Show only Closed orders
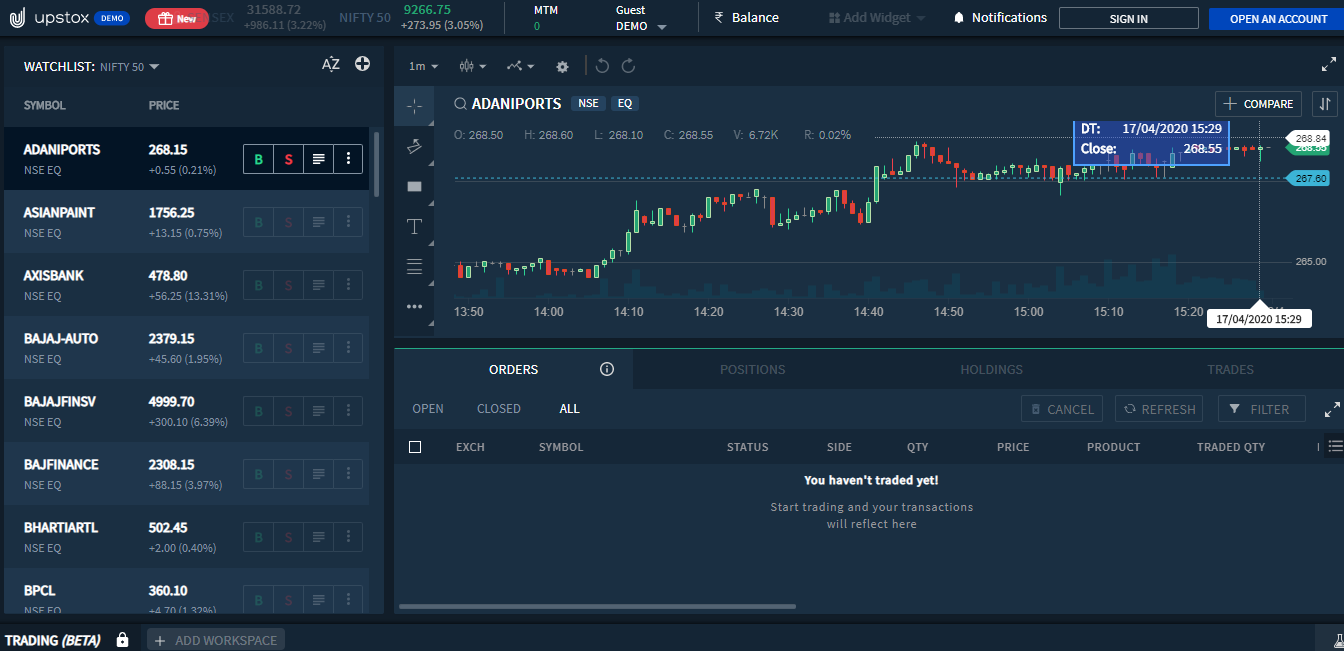This screenshot has width=1344, height=651. [499, 409]
